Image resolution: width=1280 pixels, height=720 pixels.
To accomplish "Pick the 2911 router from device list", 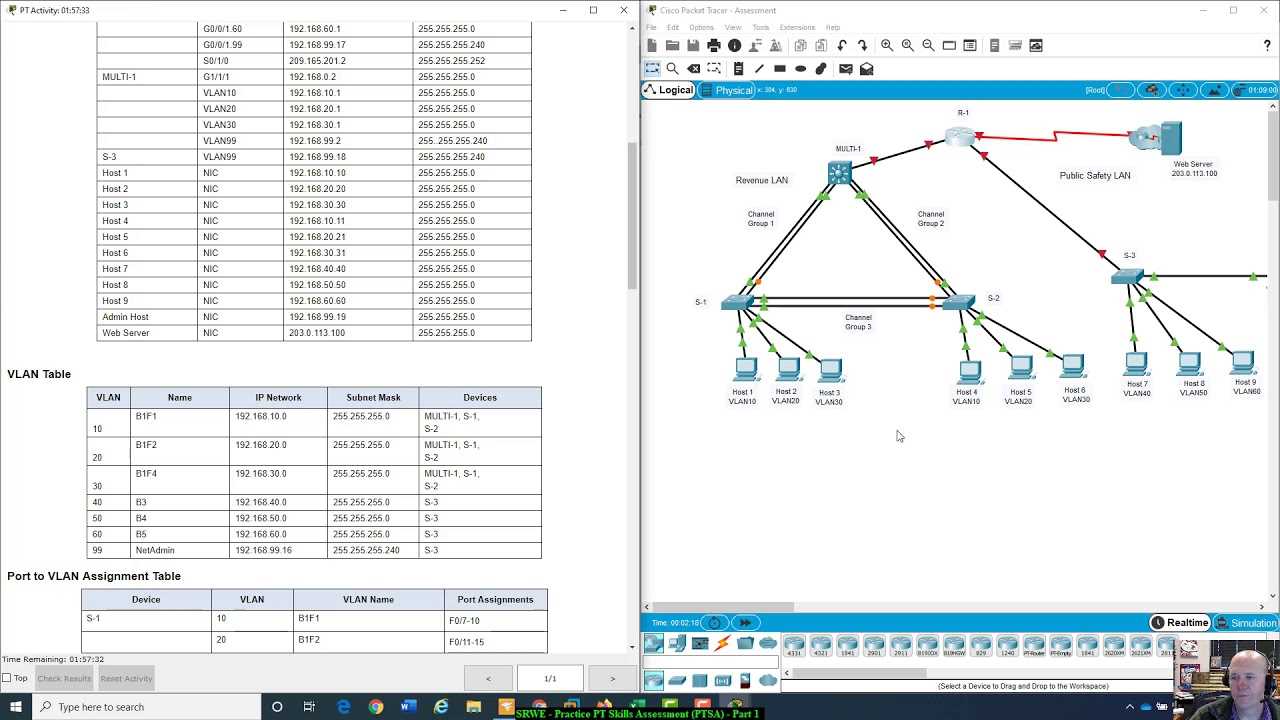I will (x=901, y=646).
